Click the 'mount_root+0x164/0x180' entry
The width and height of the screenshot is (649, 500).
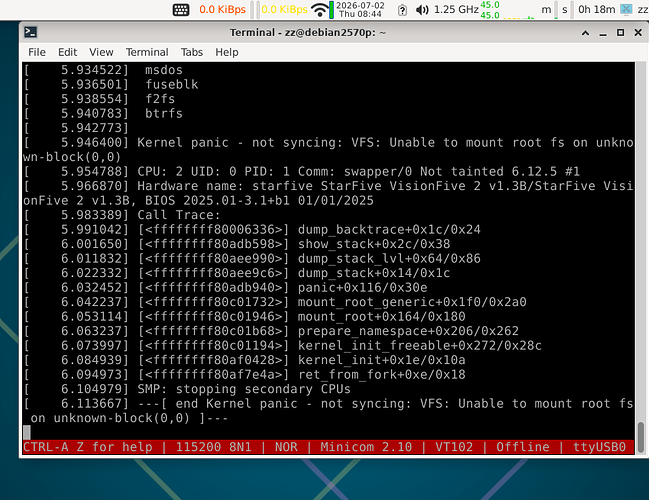click(382, 317)
